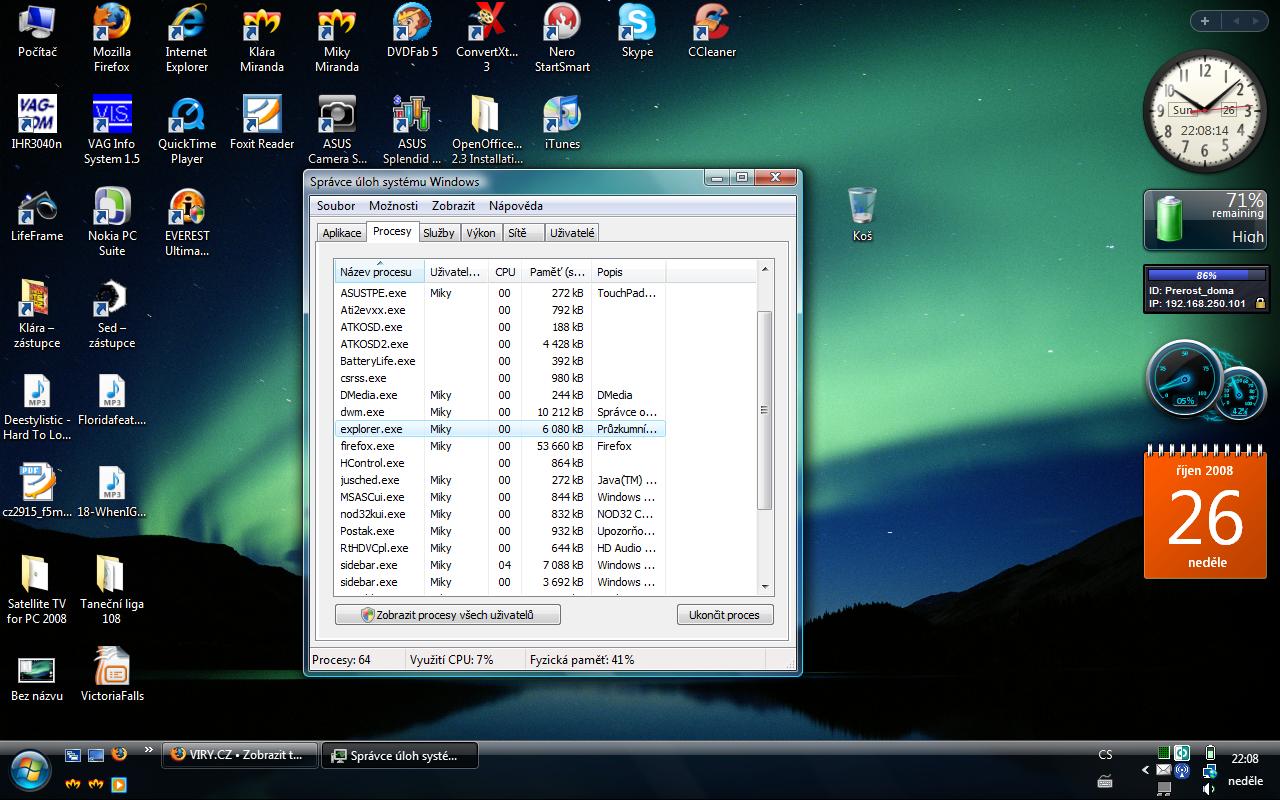Open the Mozilla Firefox desktop icon
Viewport: 1280px width, 800px height.
tap(112, 25)
